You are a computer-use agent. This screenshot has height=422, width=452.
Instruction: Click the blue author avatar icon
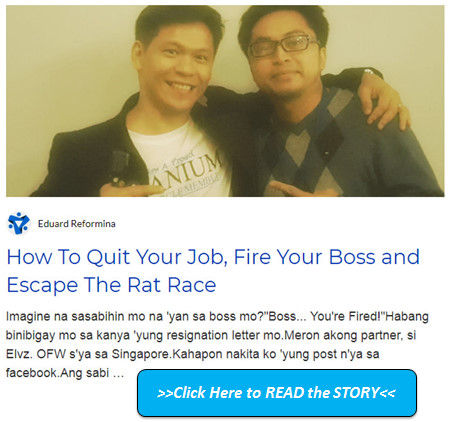[19, 223]
